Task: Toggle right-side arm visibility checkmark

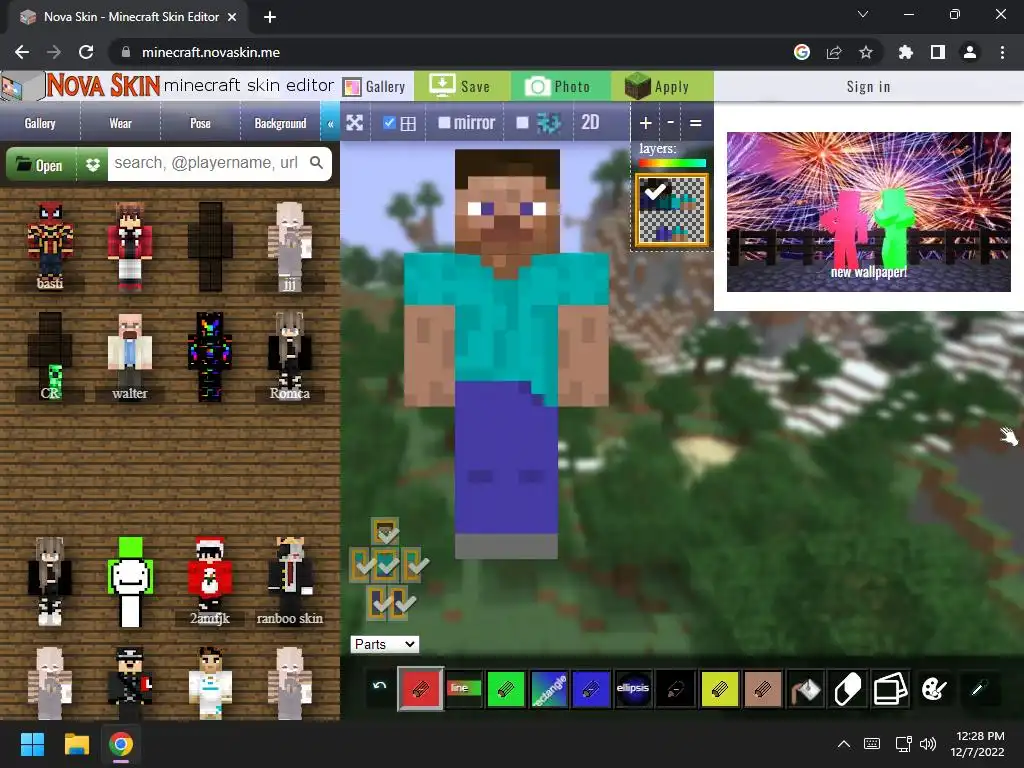Action: pos(414,564)
